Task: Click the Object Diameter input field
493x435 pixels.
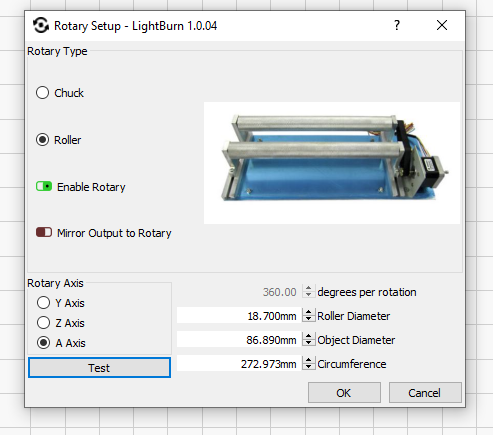Action: [239, 339]
